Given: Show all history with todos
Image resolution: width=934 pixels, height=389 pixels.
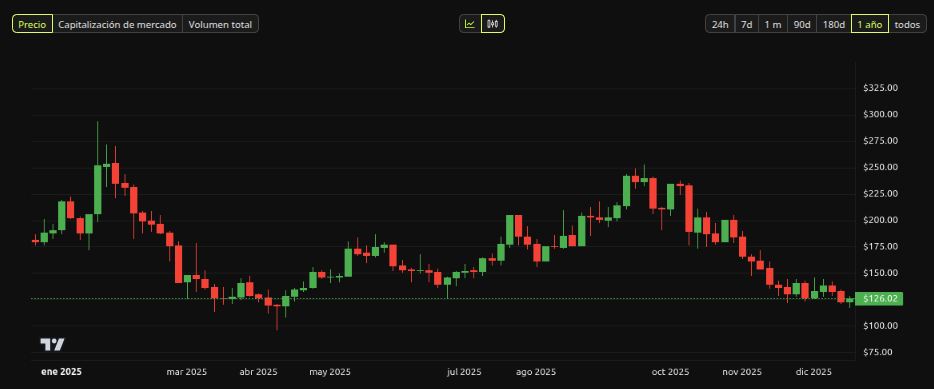Looking at the screenshot, I should point(907,24).
